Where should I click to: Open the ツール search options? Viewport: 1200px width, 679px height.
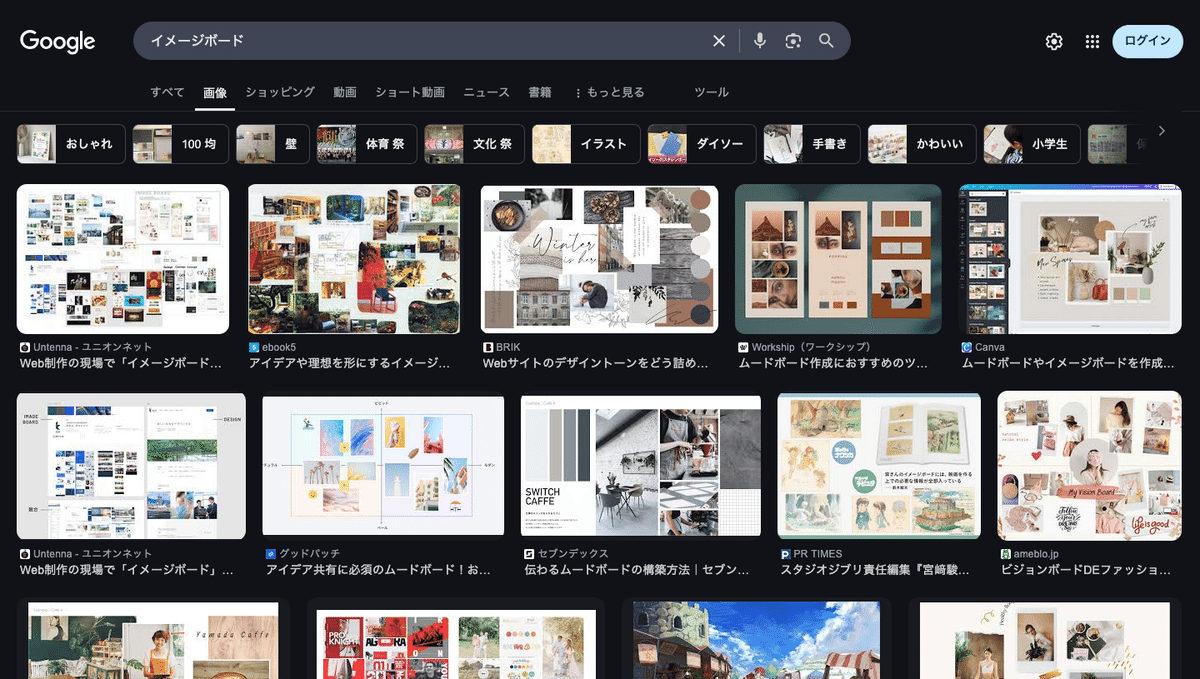point(710,91)
